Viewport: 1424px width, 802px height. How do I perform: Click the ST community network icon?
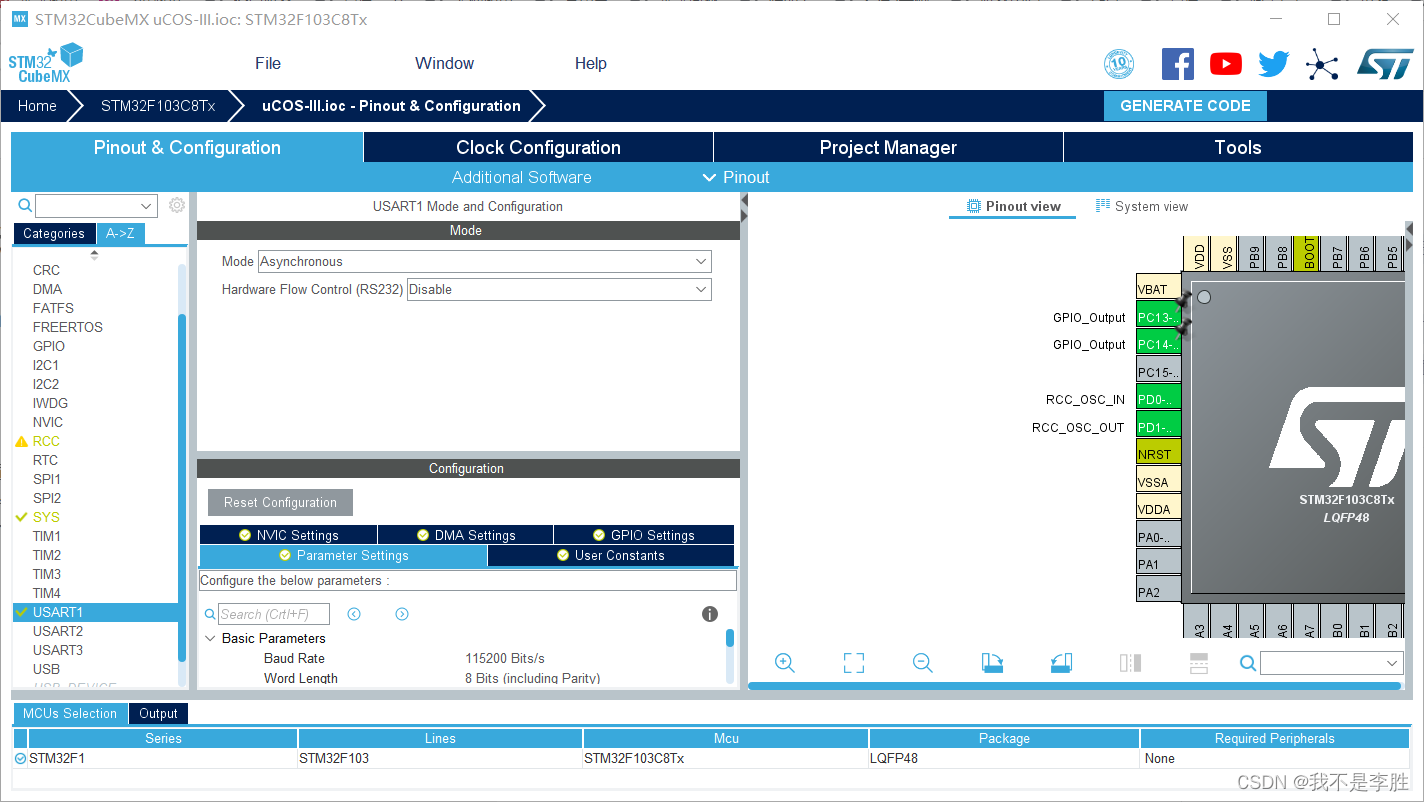point(1322,65)
